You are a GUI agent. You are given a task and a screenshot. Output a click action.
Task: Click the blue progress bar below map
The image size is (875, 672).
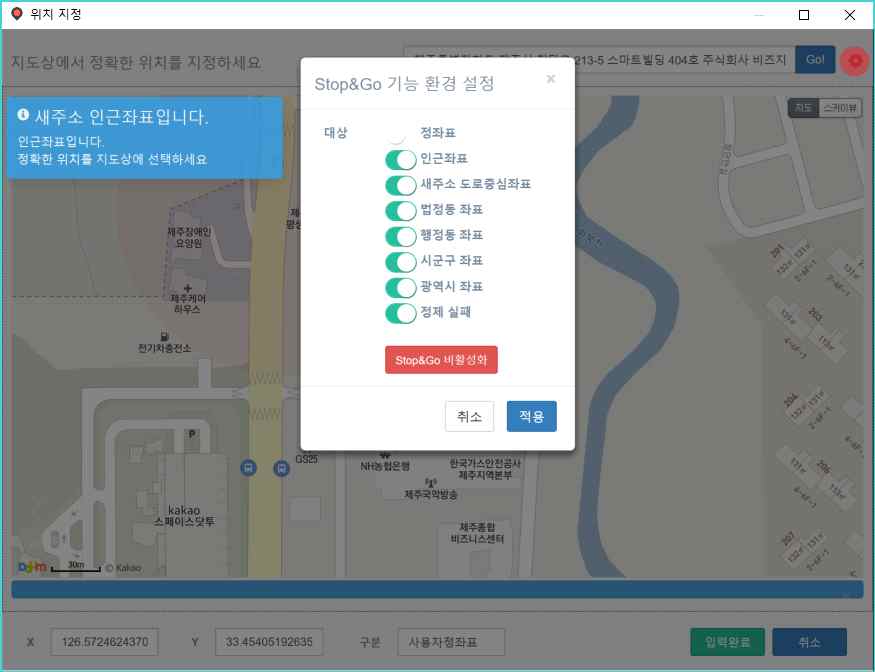click(x=438, y=589)
